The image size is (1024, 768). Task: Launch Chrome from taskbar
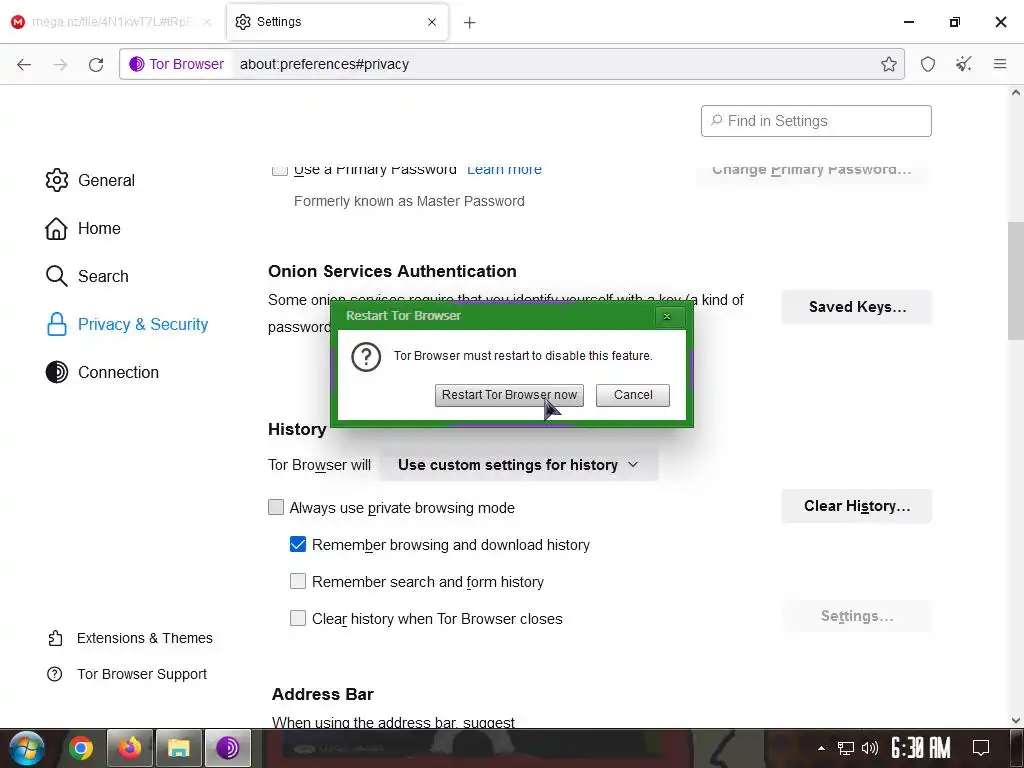[x=81, y=748]
